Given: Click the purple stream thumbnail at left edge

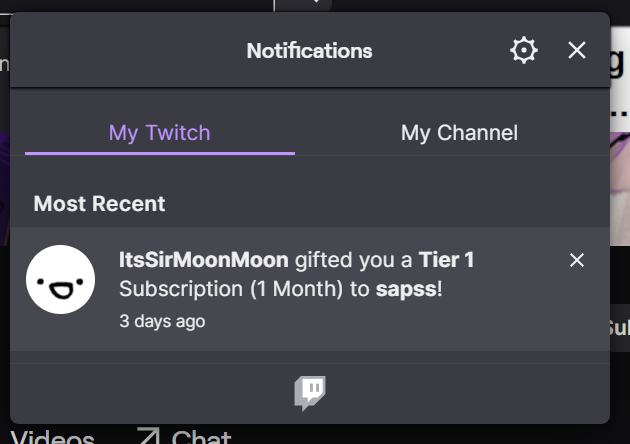Looking at the screenshot, I should (5, 180).
